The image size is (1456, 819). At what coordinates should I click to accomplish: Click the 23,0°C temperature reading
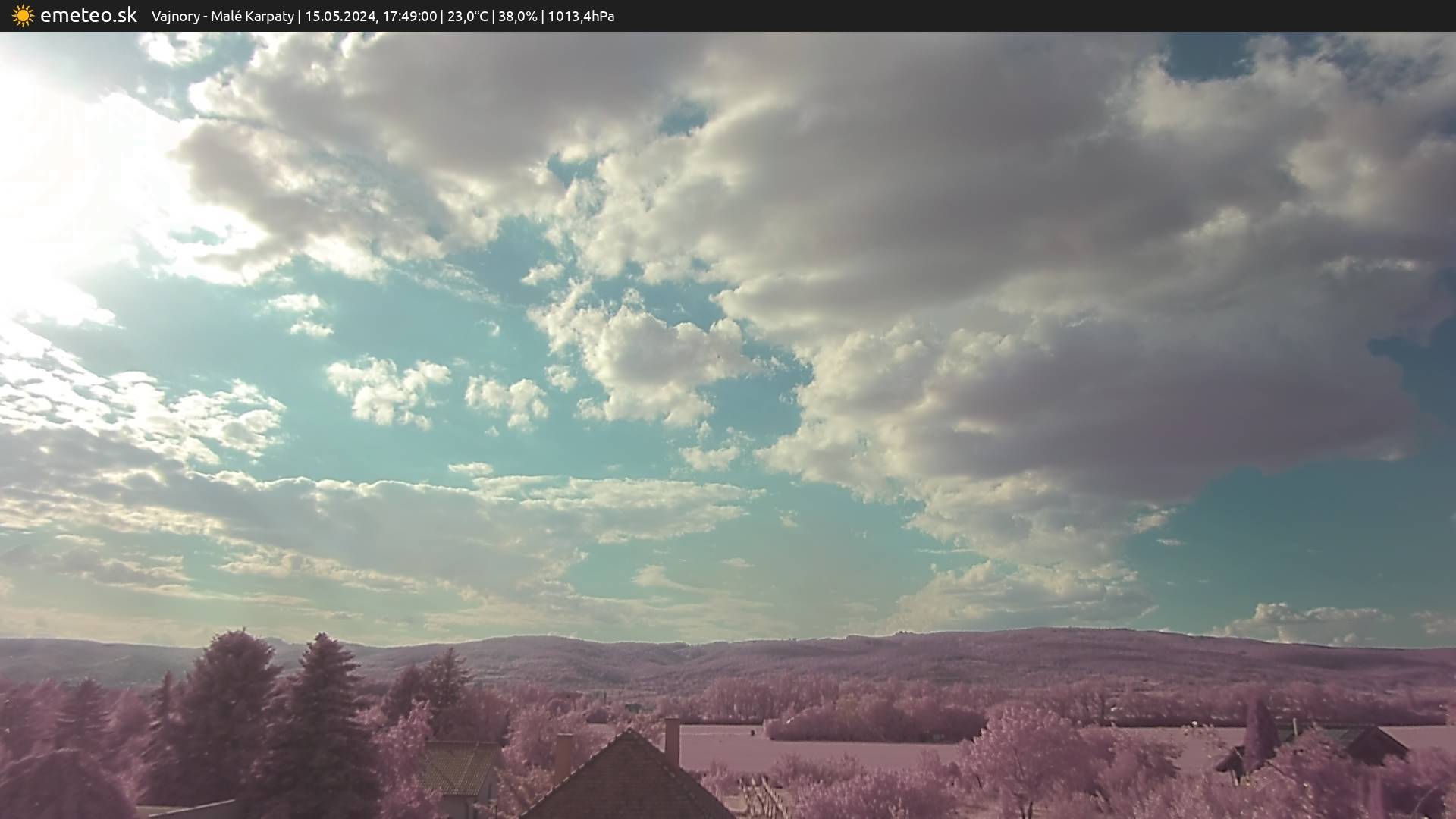point(467,17)
